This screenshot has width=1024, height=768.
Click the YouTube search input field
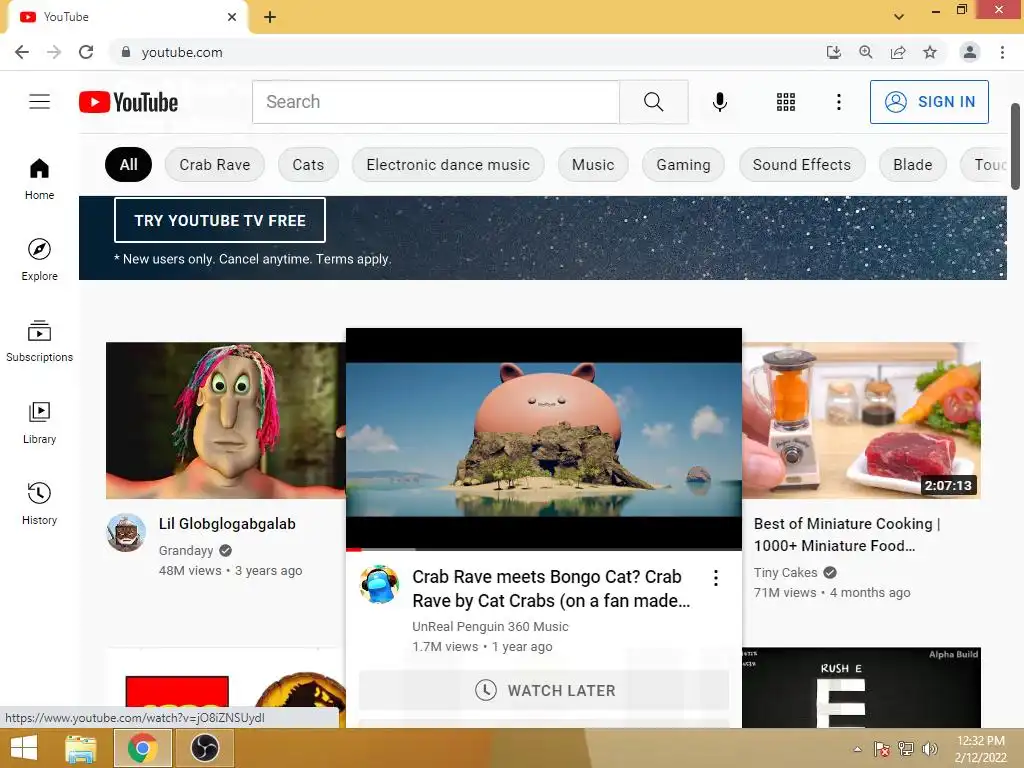click(436, 102)
